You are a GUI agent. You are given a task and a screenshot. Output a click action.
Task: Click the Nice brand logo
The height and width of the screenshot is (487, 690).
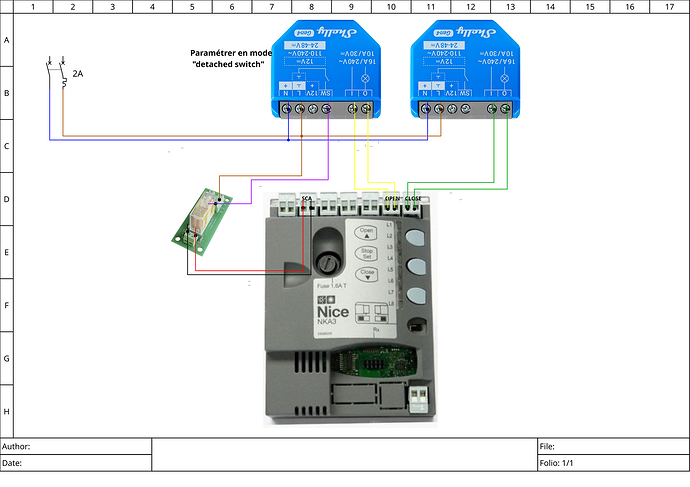[333, 312]
